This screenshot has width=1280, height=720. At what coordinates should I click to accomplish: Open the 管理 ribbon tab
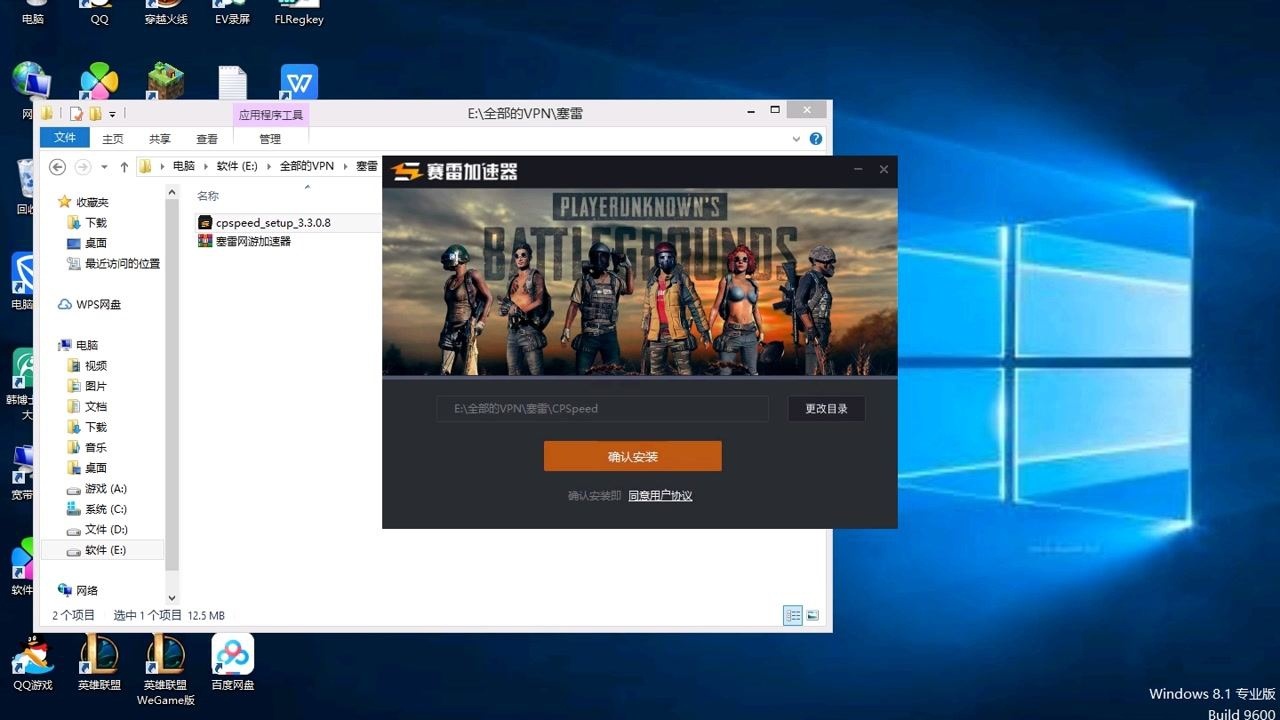[x=270, y=139]
